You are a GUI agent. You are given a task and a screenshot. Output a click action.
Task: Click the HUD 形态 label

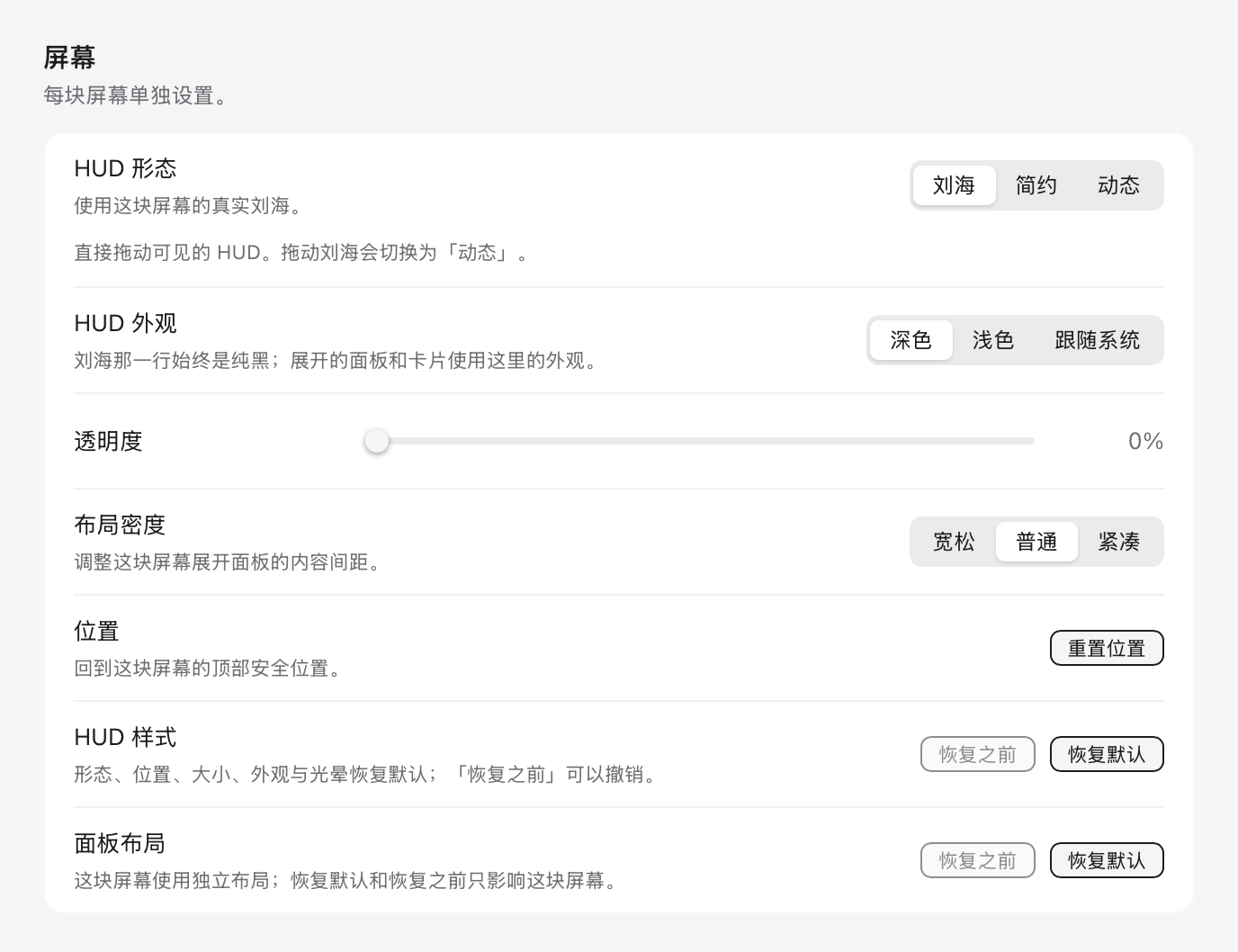coord(125,168)
